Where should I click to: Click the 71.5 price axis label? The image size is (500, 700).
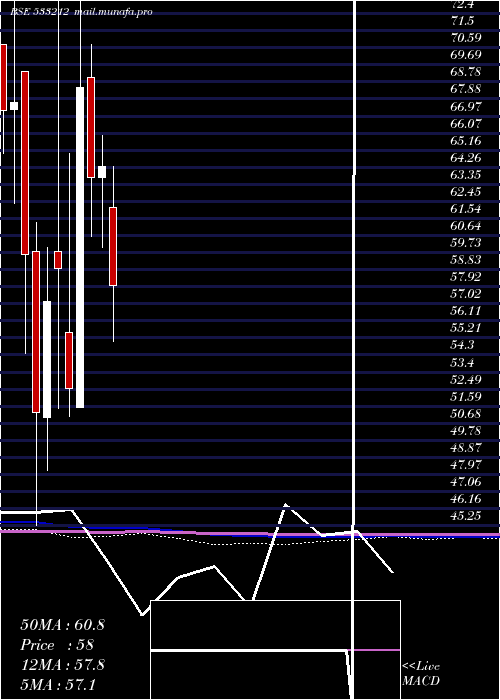(x=462, y=21)
